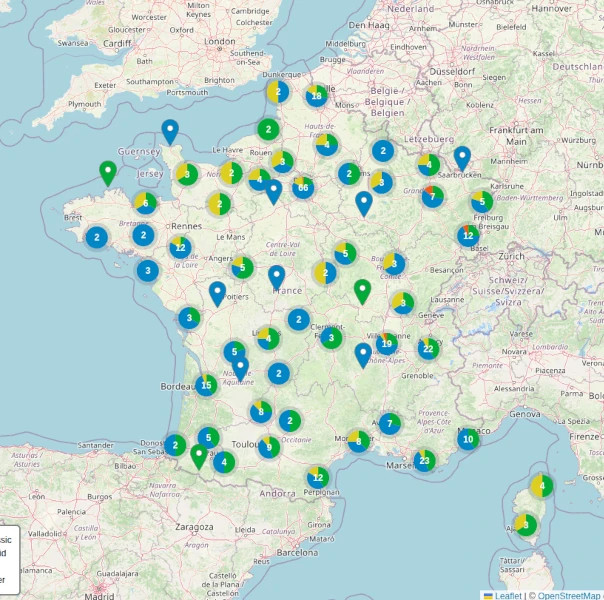
Task: Click blue marker in the English Channel
Action: pyautogui.click(x=170, y=131)
